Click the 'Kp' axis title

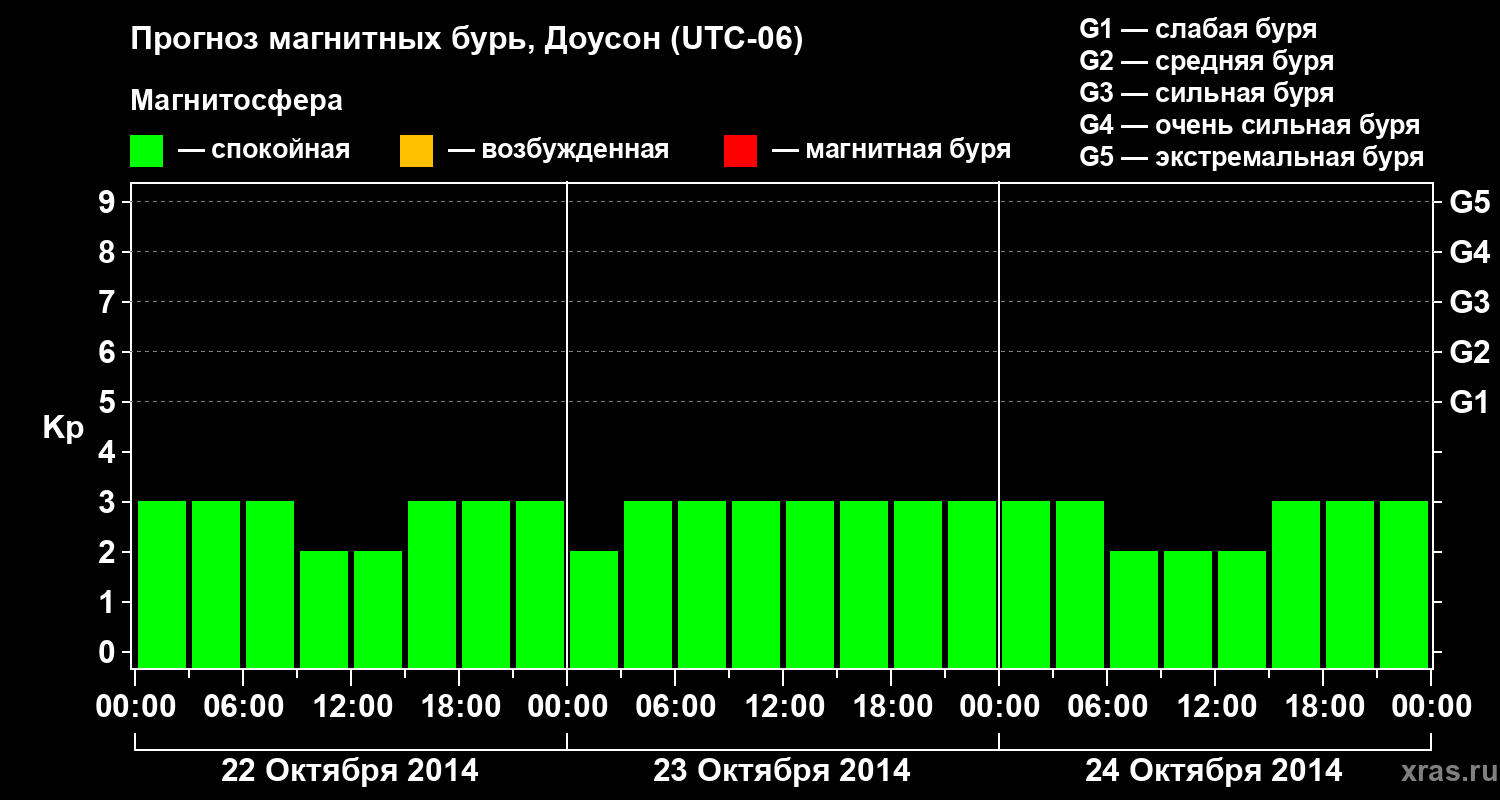point(63,428)
